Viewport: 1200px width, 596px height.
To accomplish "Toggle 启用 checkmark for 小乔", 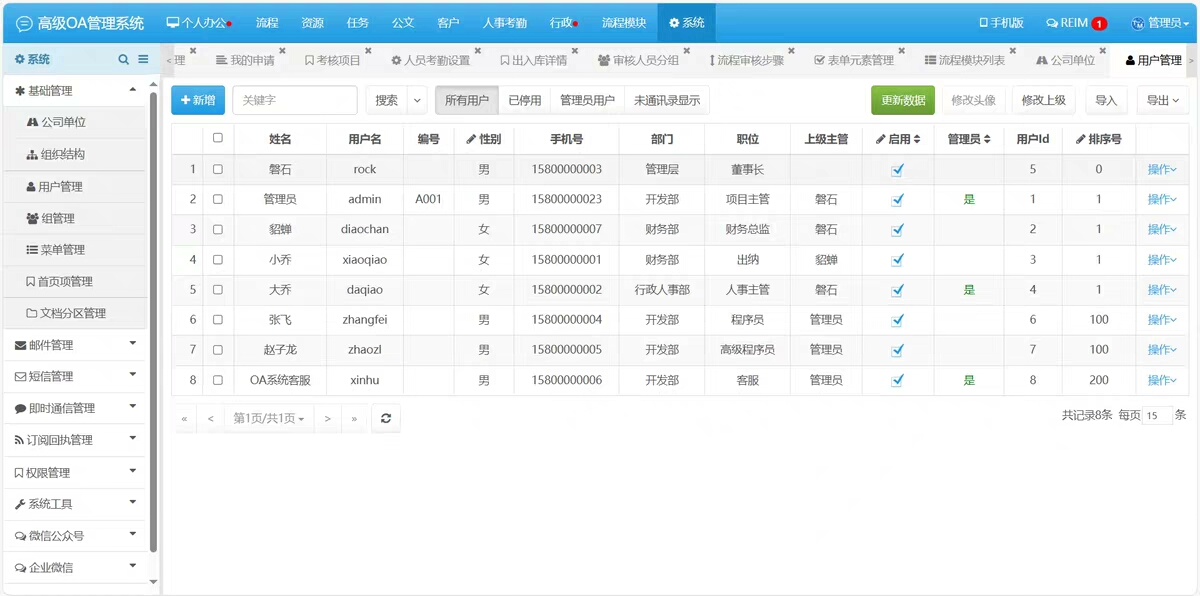I will (x=898, y=260).
